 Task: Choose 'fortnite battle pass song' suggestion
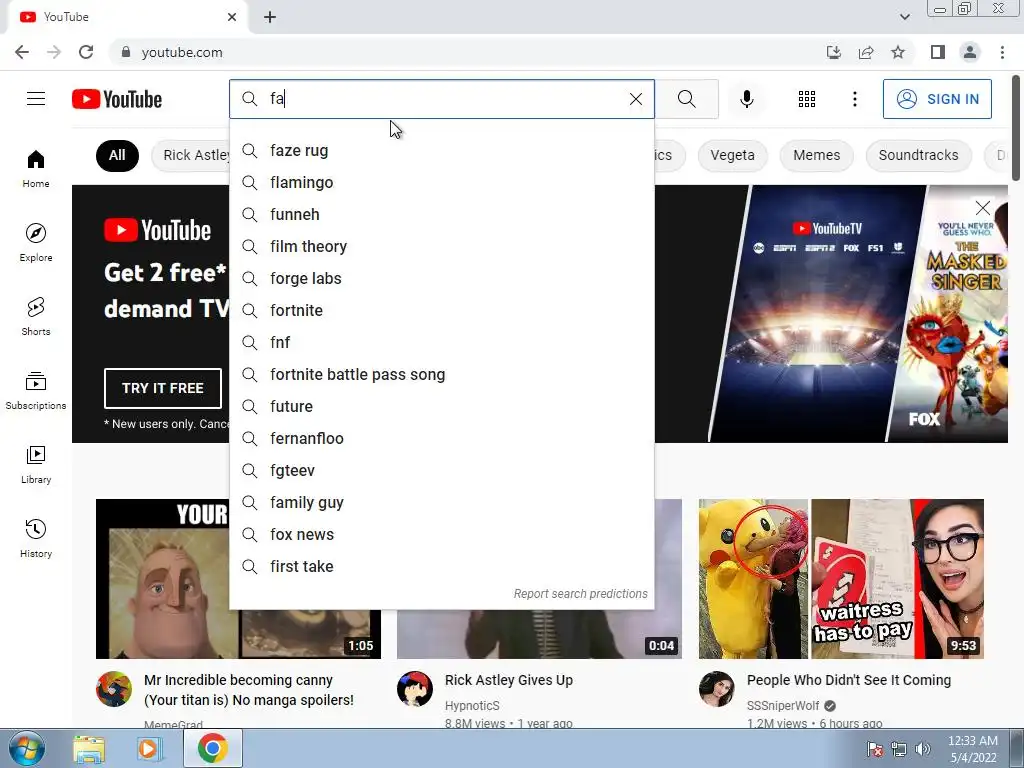pyautogui.click(x=441, y=375)
